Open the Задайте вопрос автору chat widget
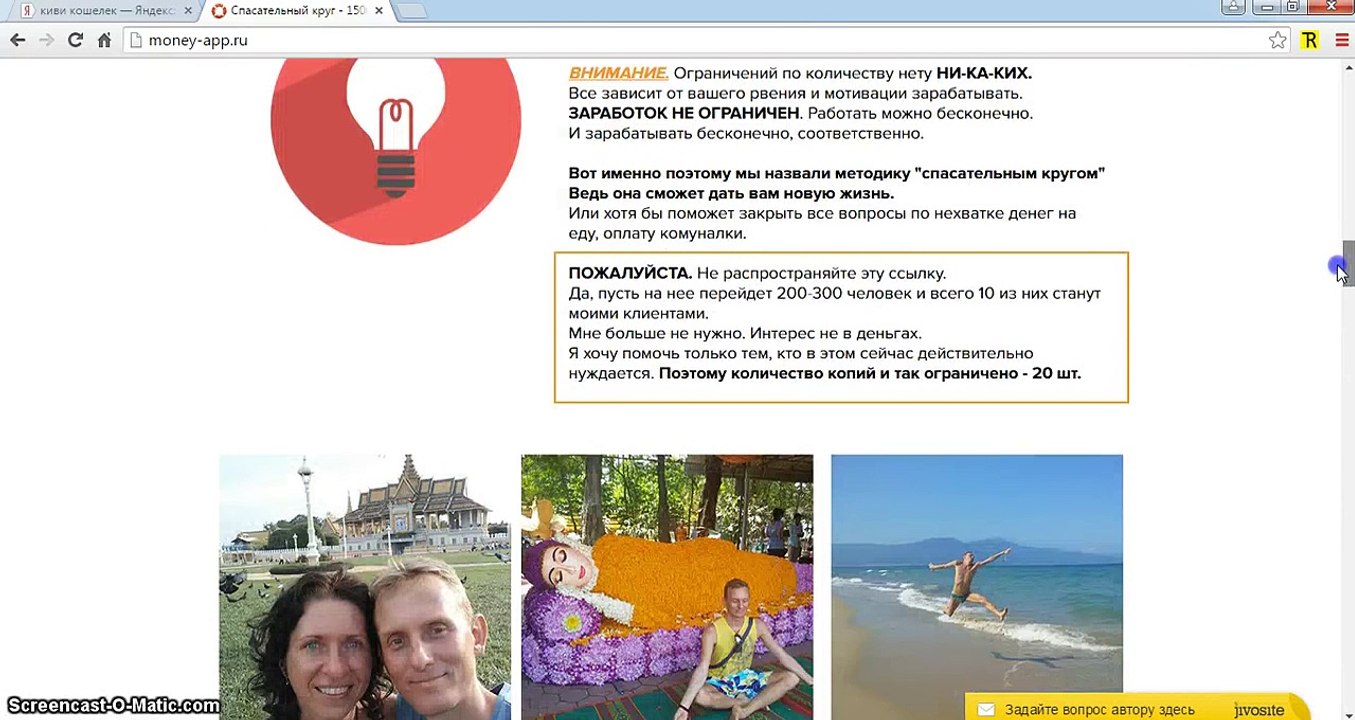1355x720 pixels. (1138, 708)
